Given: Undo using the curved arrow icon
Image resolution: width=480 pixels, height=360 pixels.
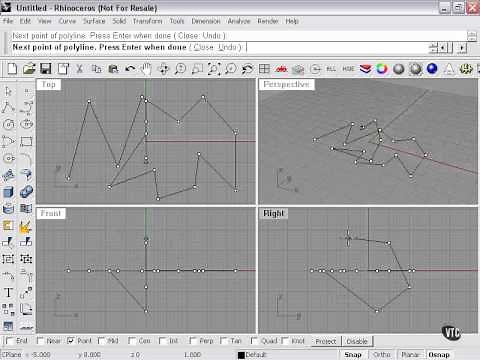Looking at the screenshot, I should [x=130, y=69].
